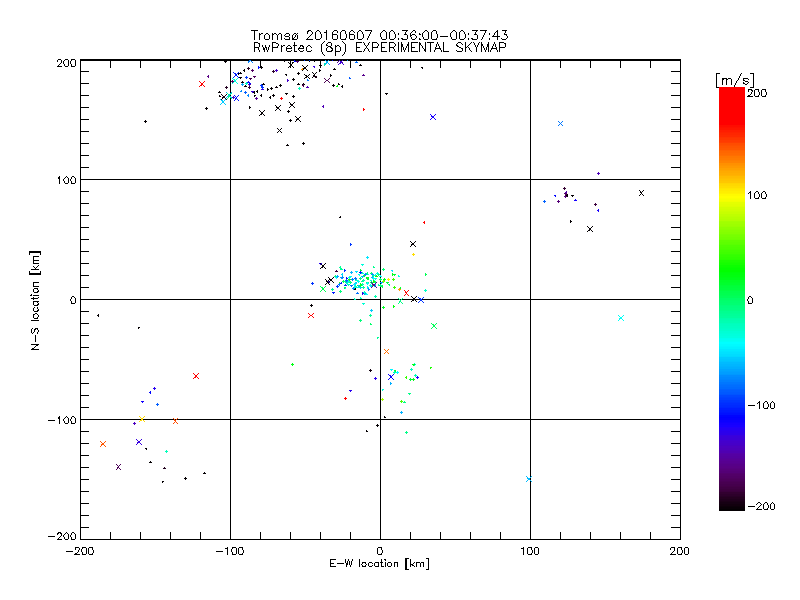Select orange X marker near E-W -185, N-S -120
Screen dimensions: 800x600
tap(103, 444)
